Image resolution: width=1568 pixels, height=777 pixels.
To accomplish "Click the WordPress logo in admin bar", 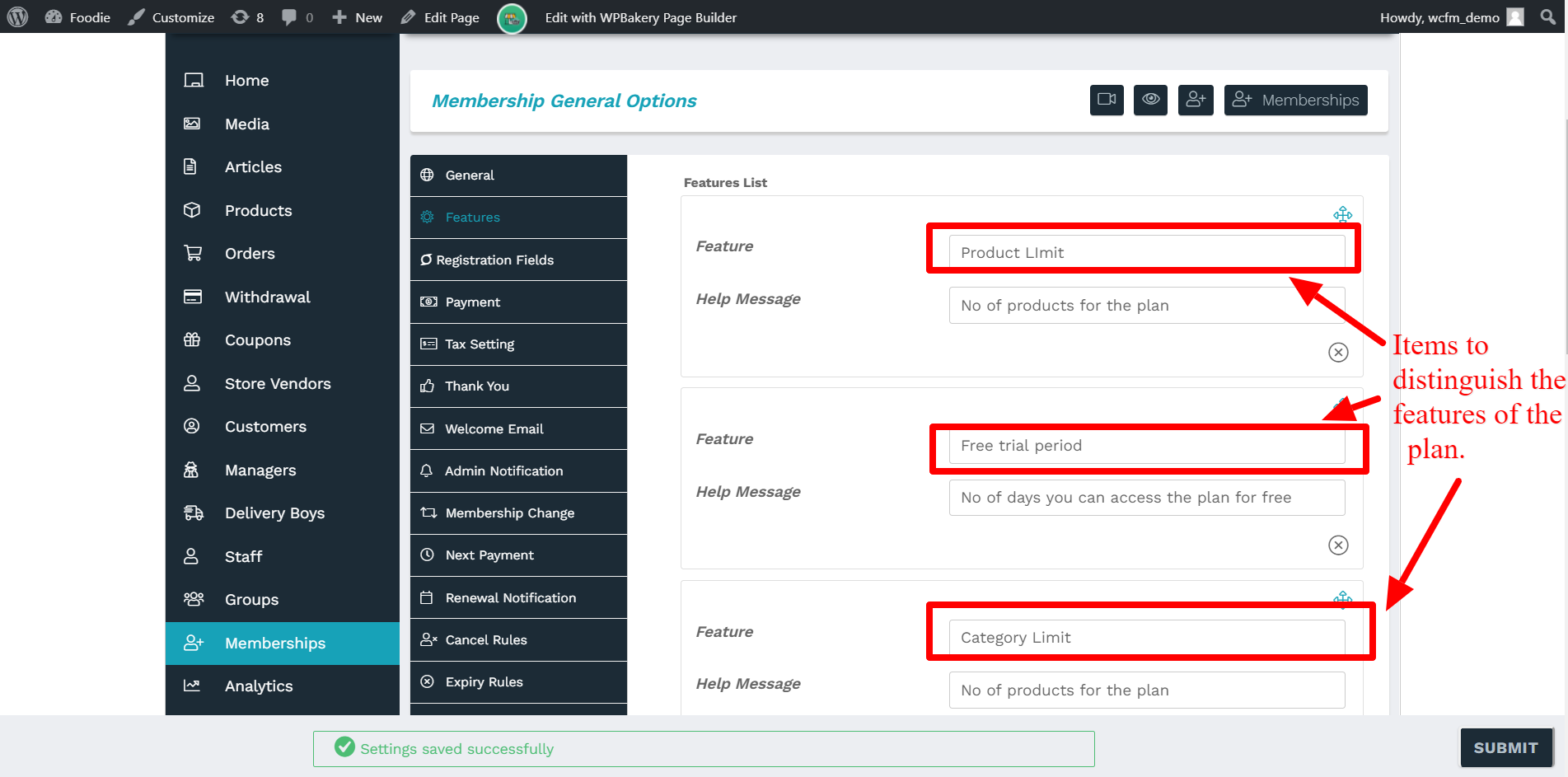I will 17,17.
